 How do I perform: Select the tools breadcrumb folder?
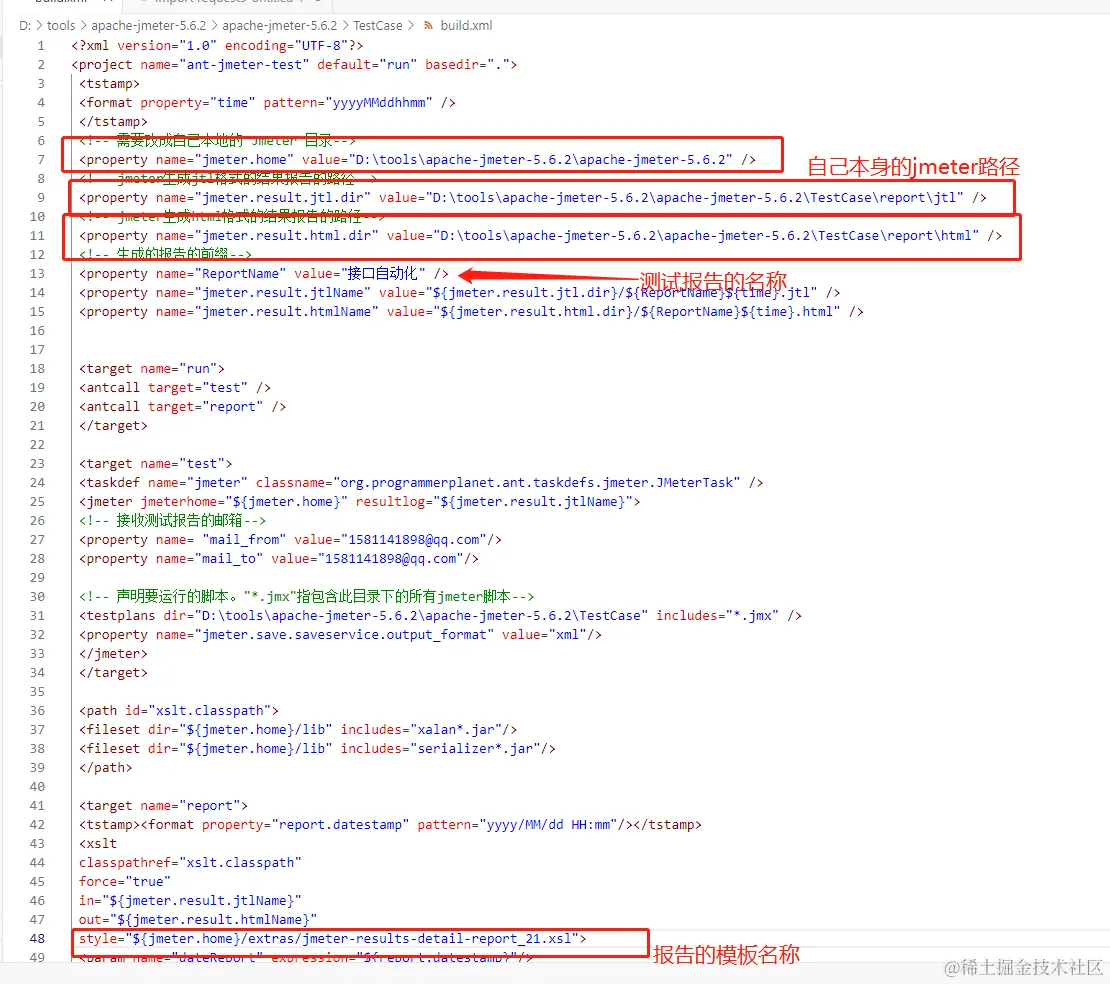pos(61,25)
